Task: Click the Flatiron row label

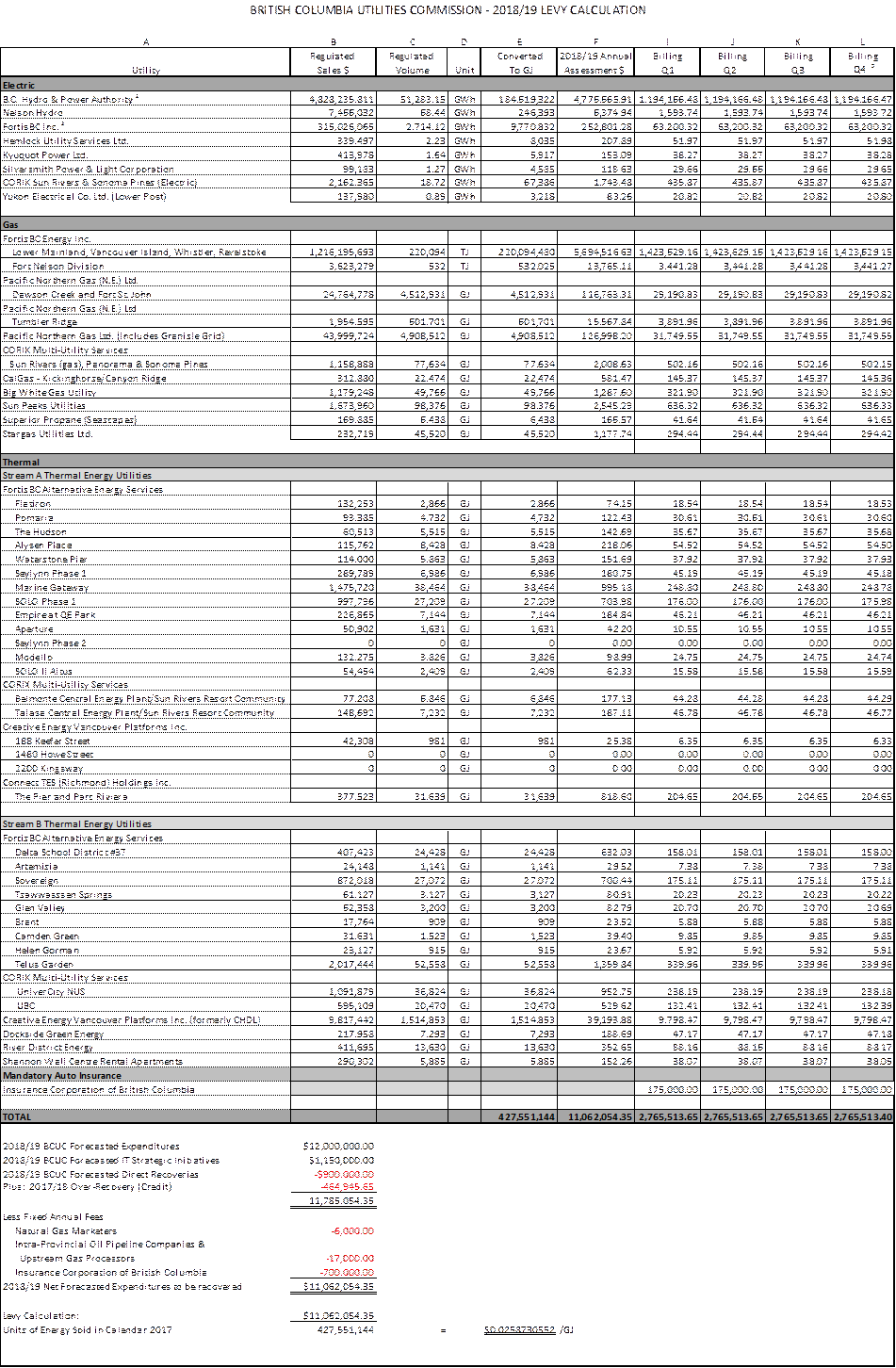Action: 33,504
